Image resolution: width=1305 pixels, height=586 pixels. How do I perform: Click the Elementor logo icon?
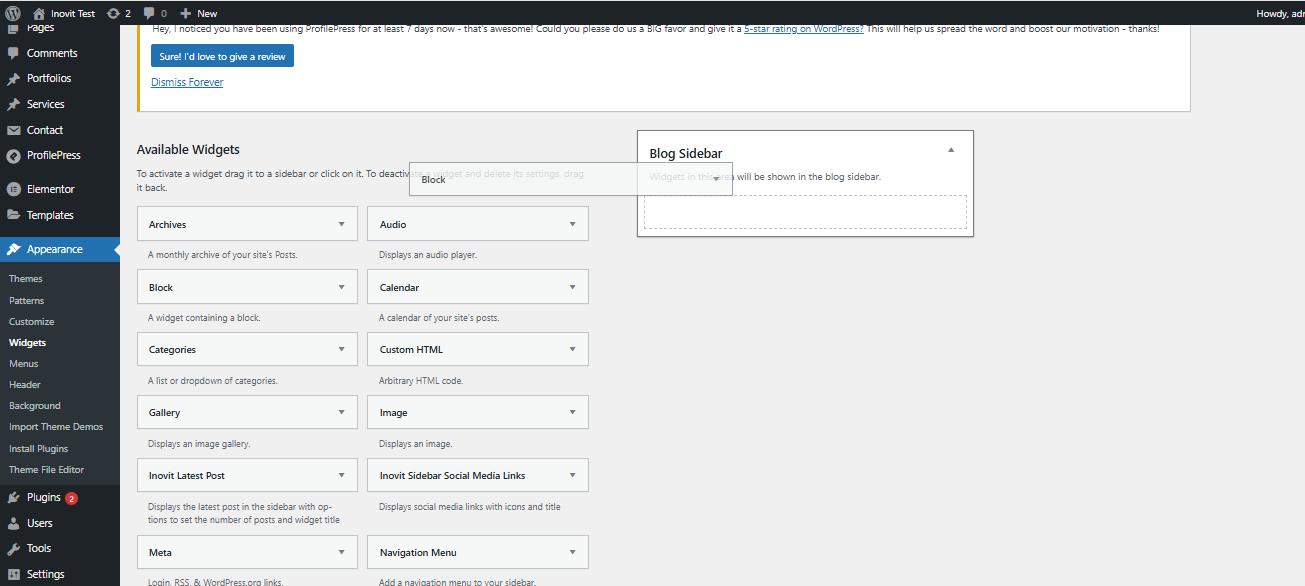tap(13, 189)
